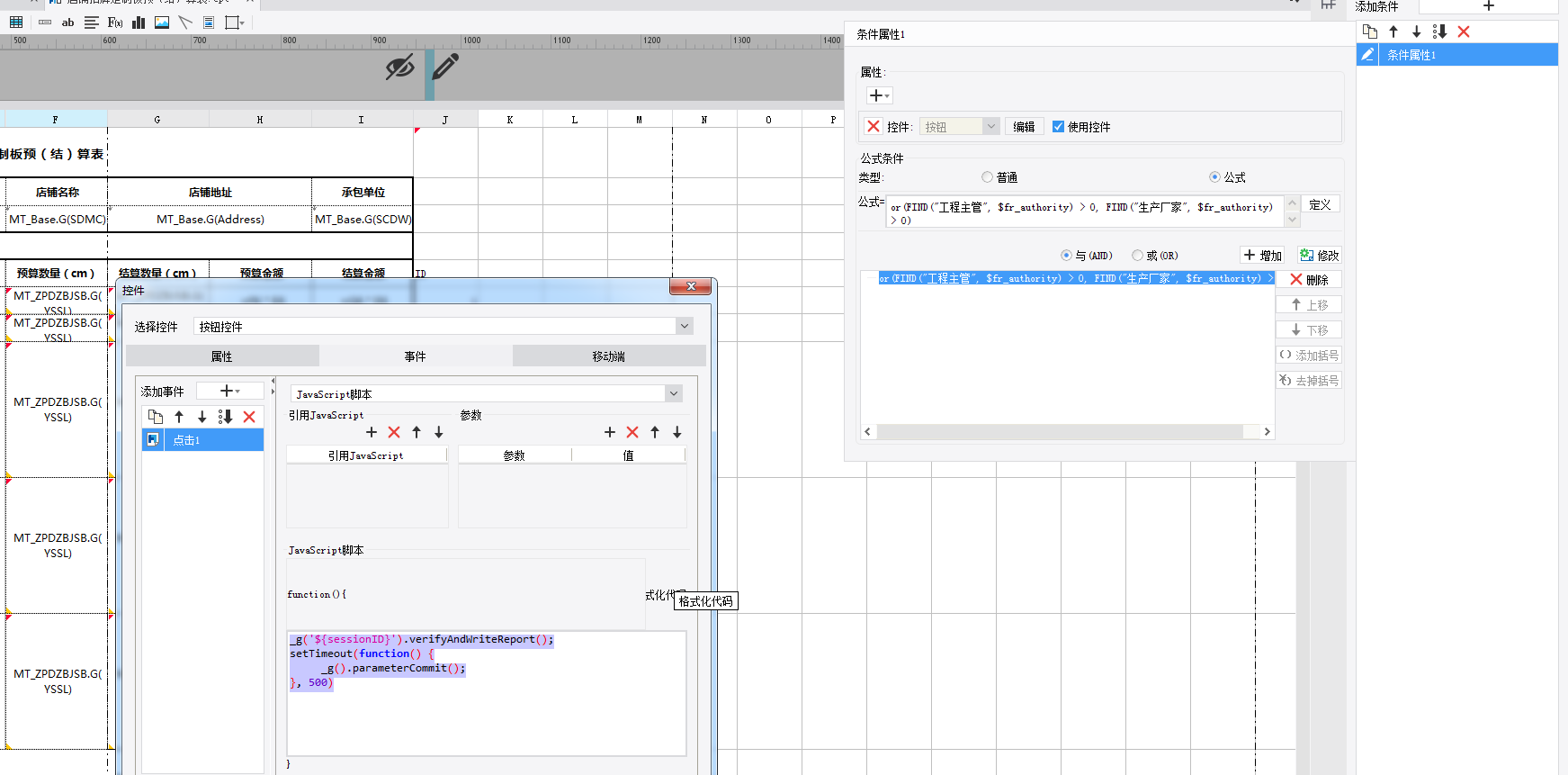Image resolution: width=1568 pixels, height=775 pixels.
Task: Add a parameter with plus under 参数
Action: point(610,432)
